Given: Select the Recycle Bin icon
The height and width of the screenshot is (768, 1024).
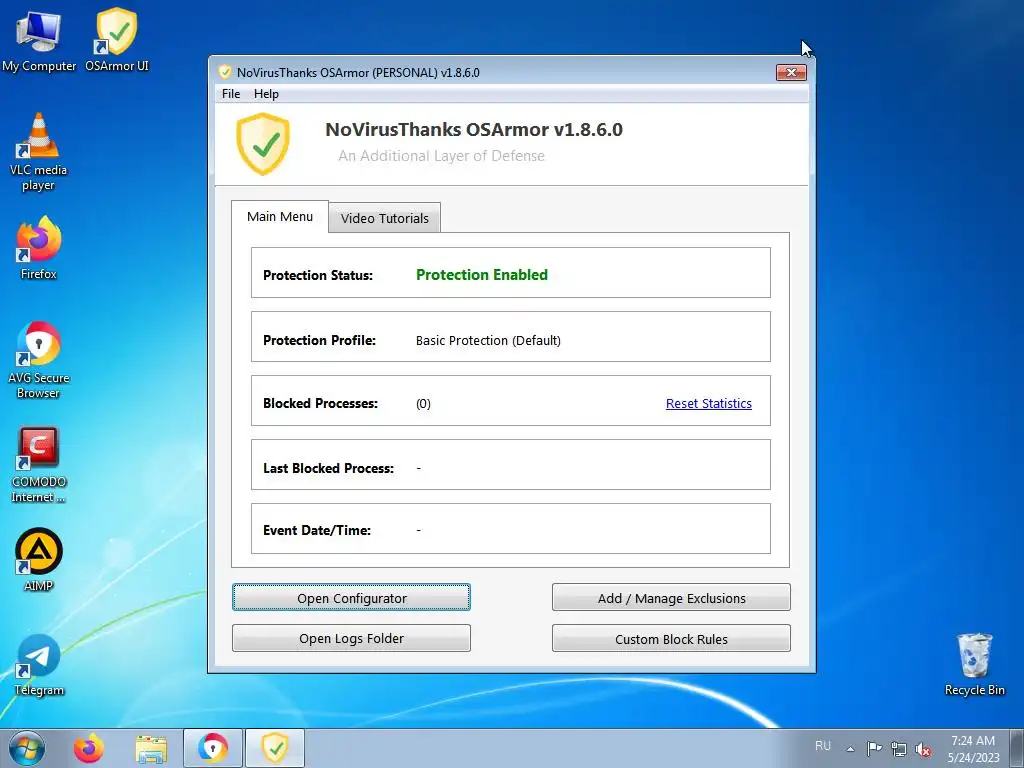Looking at the screenshot, I should (x=974, y=664).
